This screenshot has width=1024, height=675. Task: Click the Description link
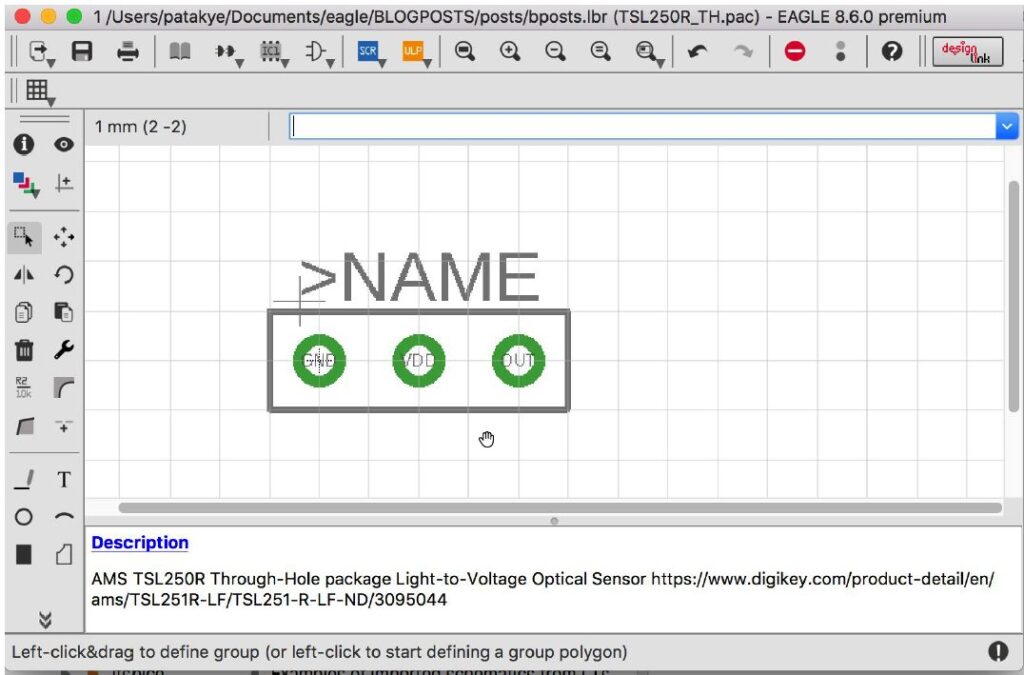pyautogui.click(x=140, y=542)
